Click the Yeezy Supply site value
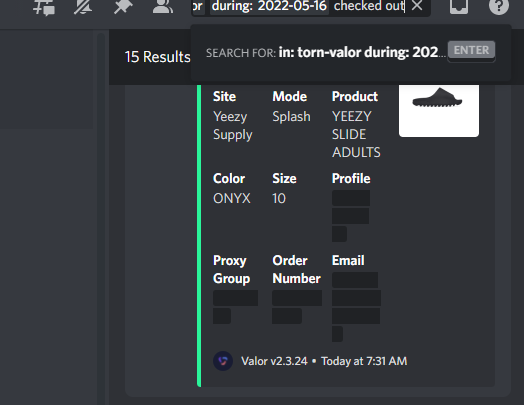 coord(233,126)
